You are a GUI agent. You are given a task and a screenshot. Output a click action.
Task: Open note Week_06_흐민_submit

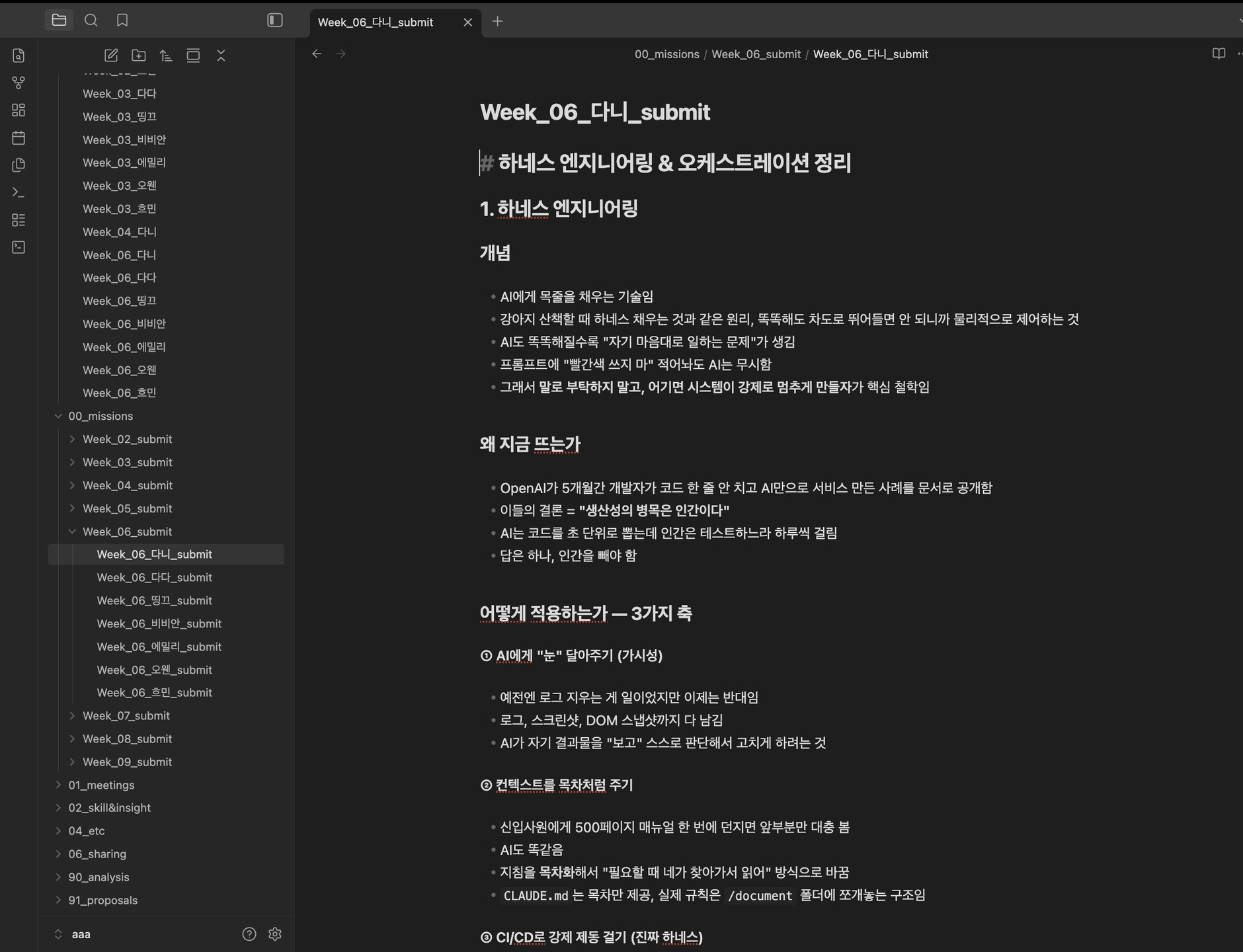click(x=154, y=692)
